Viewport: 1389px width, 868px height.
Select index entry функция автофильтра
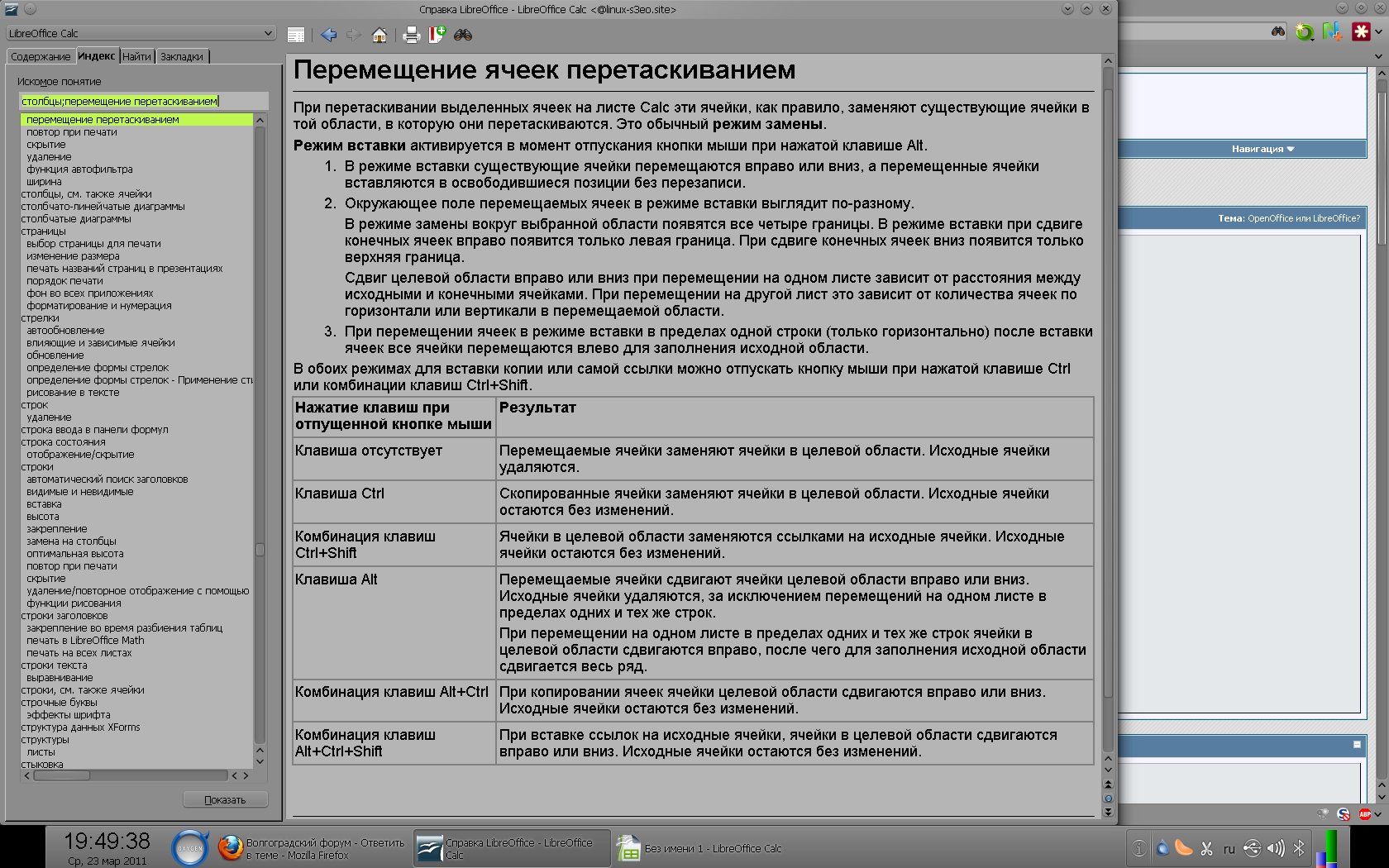click(79, 169)
